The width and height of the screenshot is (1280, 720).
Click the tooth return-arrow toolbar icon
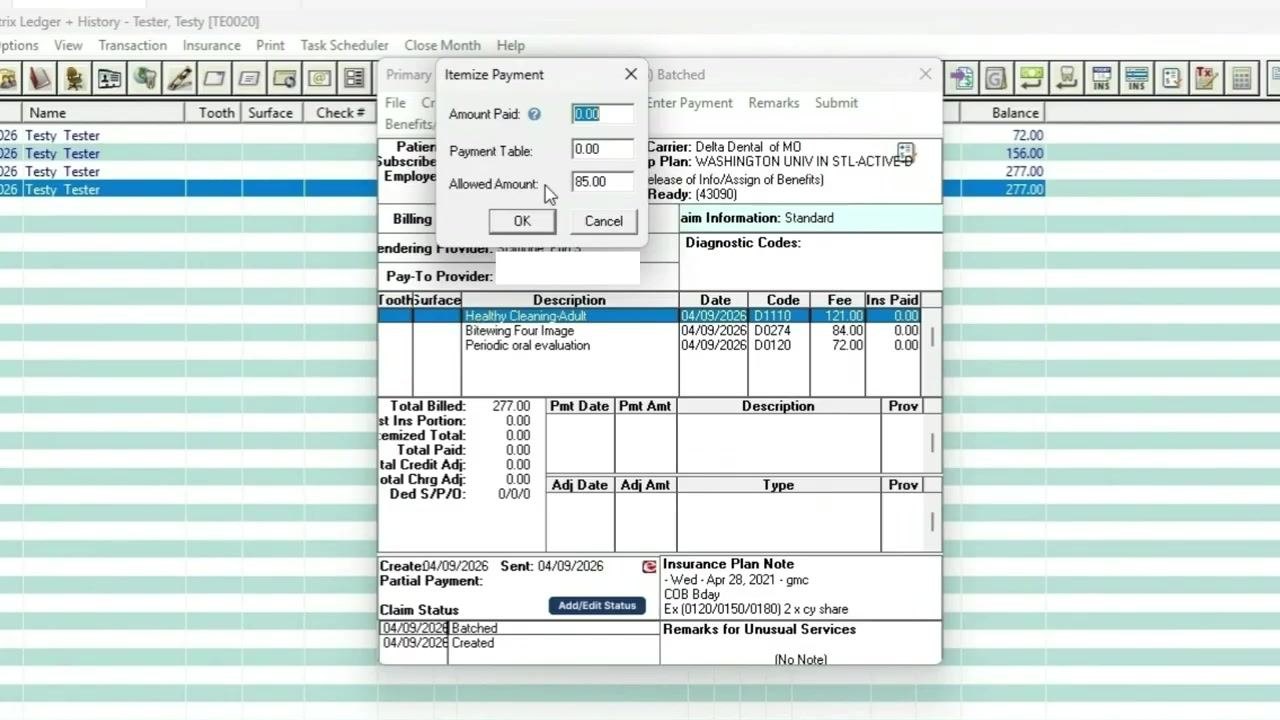[1066, 77]
